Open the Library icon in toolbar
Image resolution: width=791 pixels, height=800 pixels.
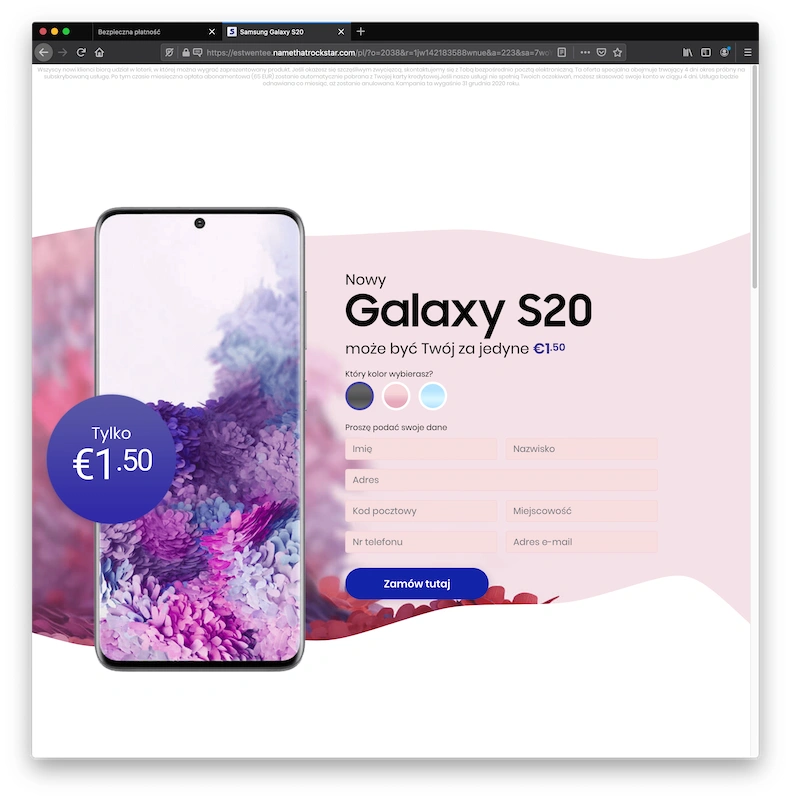point(687,52)
